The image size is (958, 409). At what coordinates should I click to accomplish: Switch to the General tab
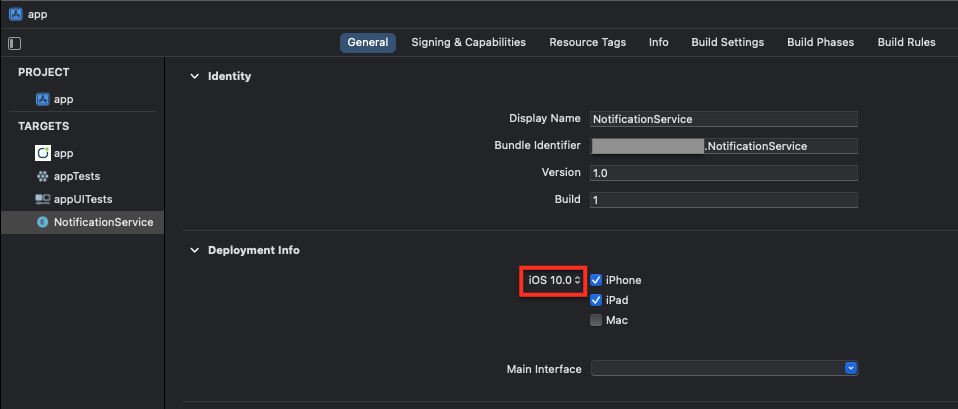pyautogui.click(x=368, y=43)
